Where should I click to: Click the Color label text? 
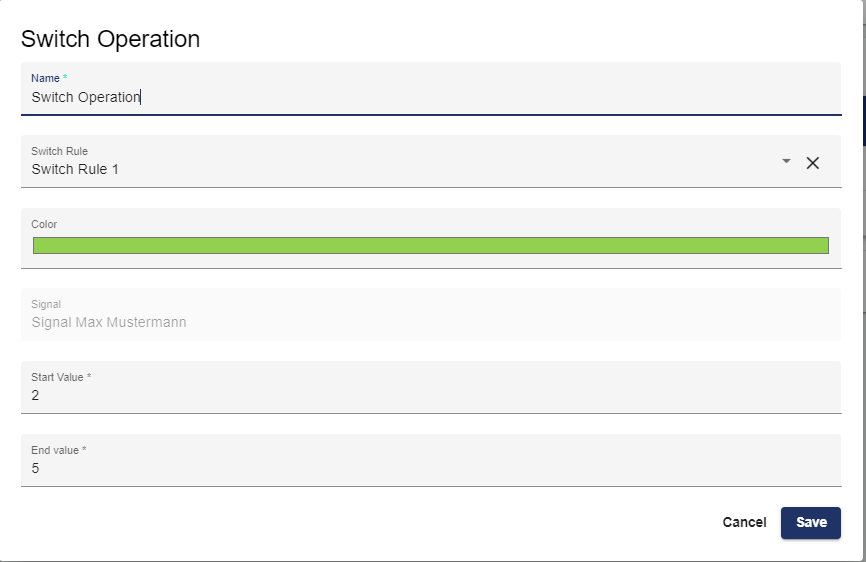[44, 224]
